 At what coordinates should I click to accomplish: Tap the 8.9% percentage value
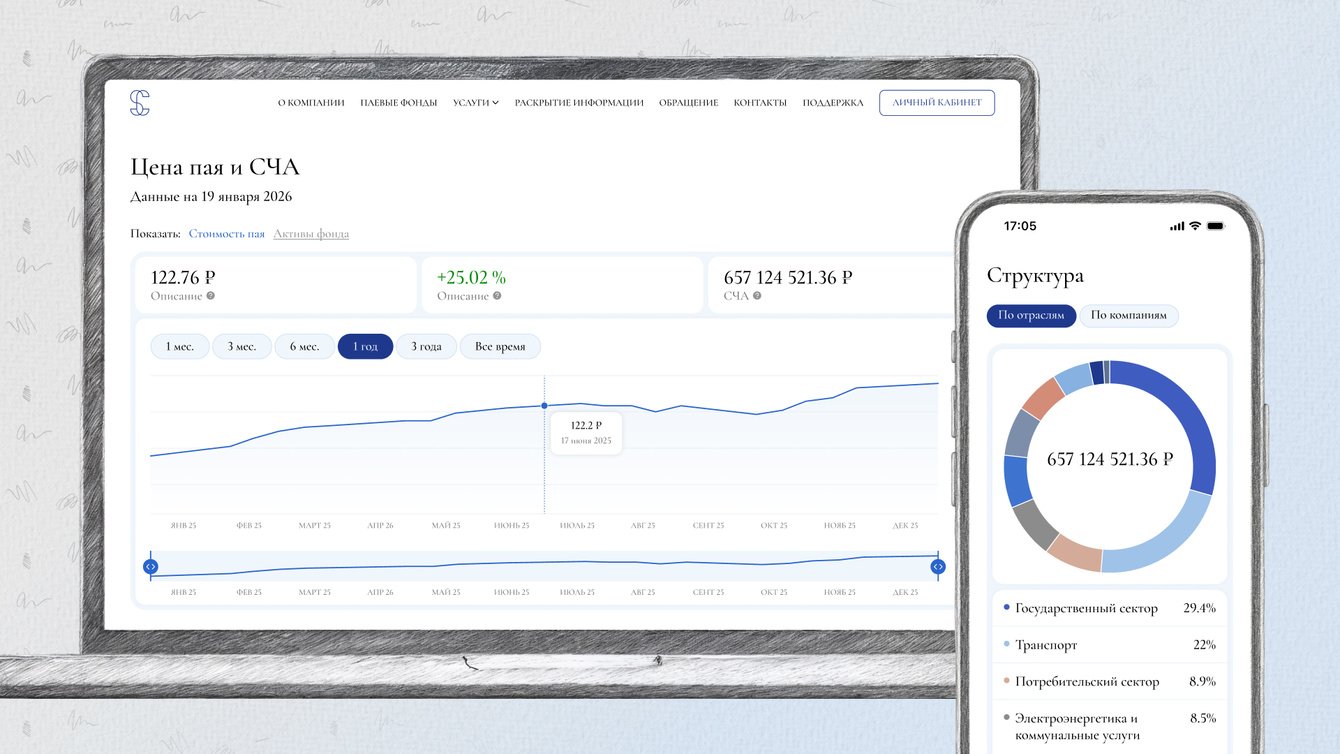(1202, 682)
